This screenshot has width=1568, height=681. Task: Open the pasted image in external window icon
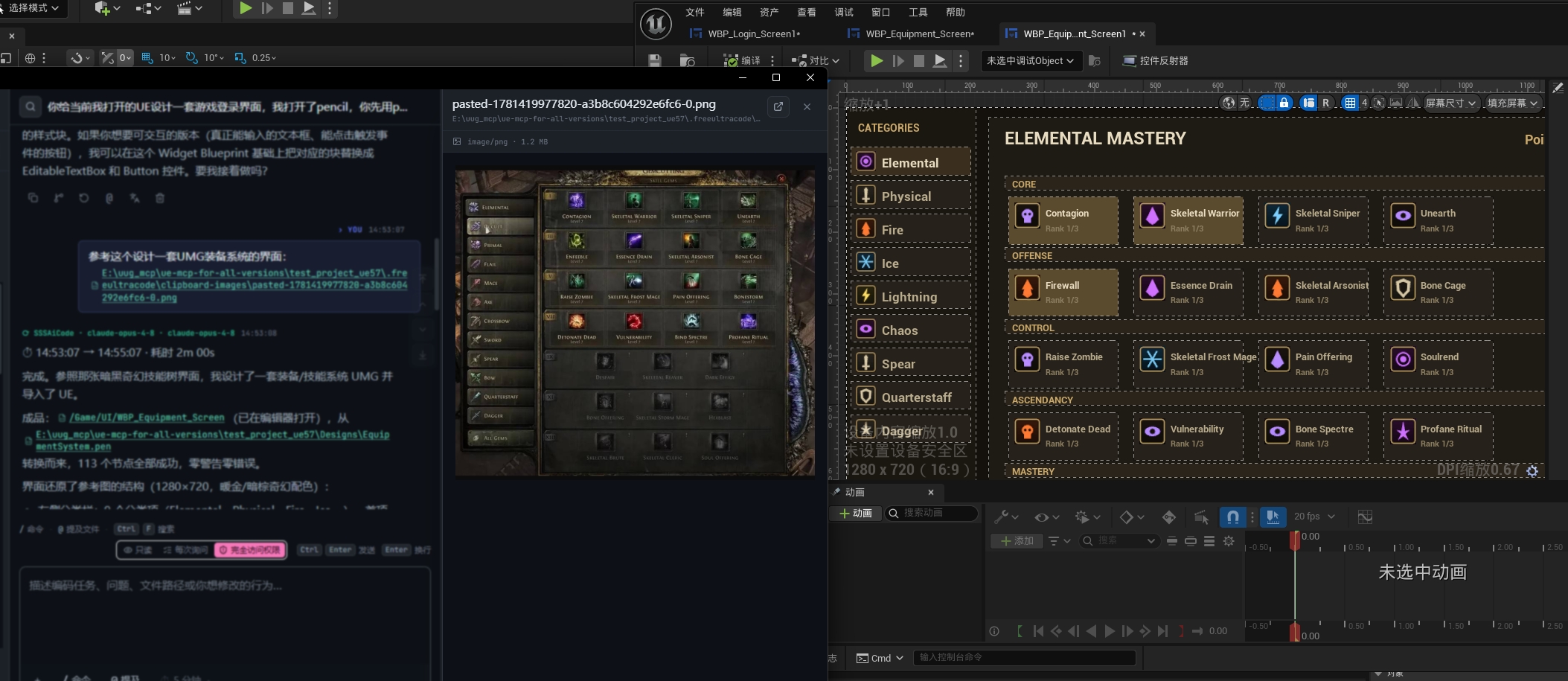[778, 106]
